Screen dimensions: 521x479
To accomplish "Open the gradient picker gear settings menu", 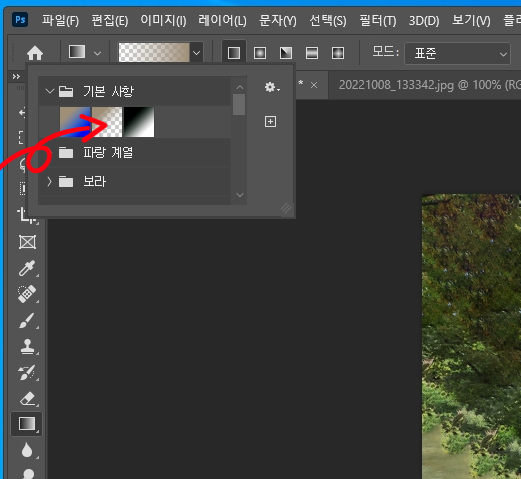I will click(x=272, y=88).
